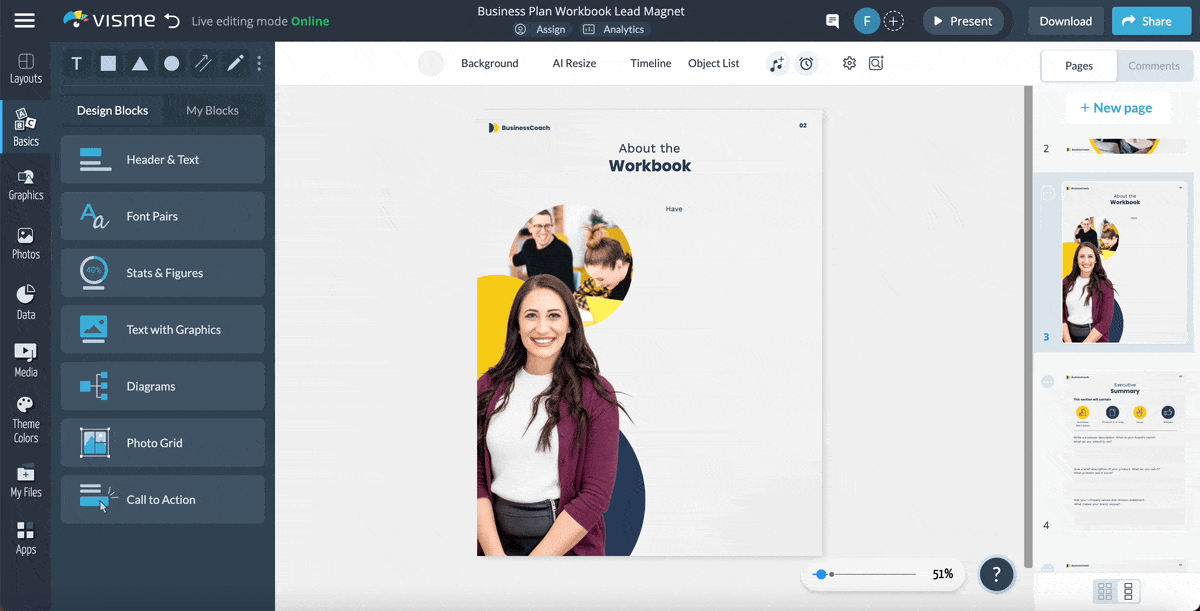Open the add audio icon
Viewport: 1200px width, 611px height.
pos(778,63)
